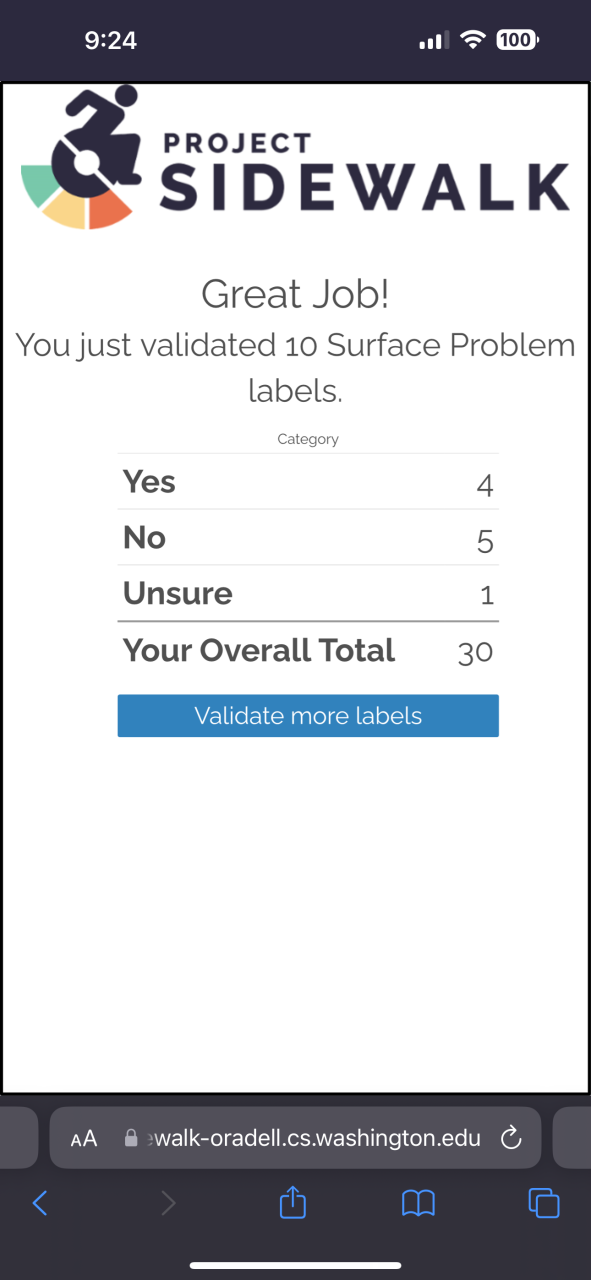Tap the 9:24 clock in status bar
Viewport: 591px width, 1280px height.
(x=111, y=40)
